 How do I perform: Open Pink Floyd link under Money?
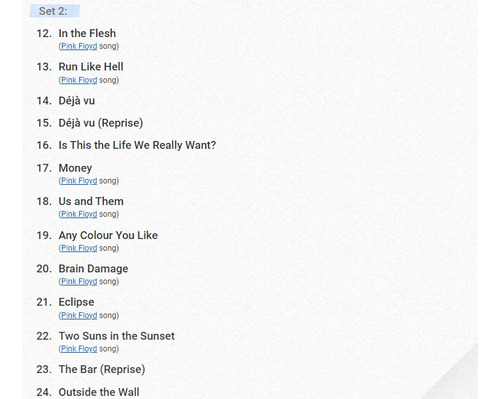coord(79,181)
